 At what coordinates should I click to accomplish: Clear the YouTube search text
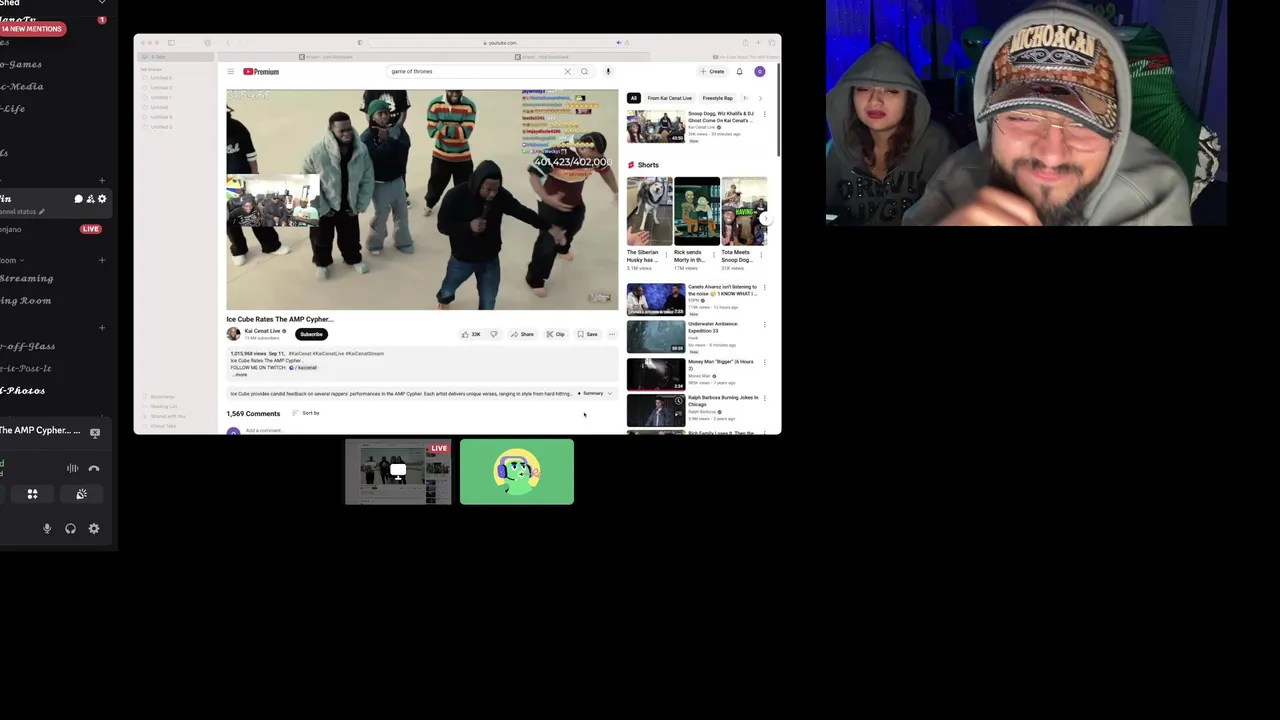click(x=567, y=72)
